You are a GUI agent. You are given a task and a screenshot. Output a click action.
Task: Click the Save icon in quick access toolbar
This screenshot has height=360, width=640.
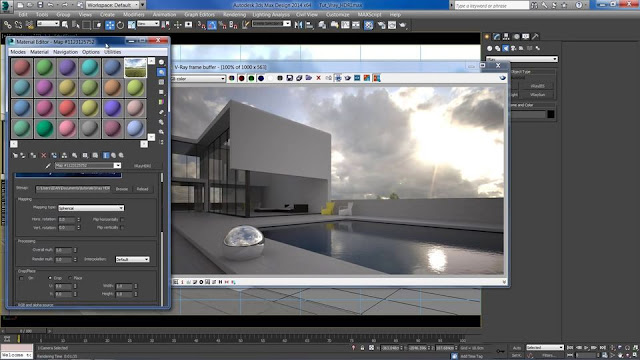[40, 5]
